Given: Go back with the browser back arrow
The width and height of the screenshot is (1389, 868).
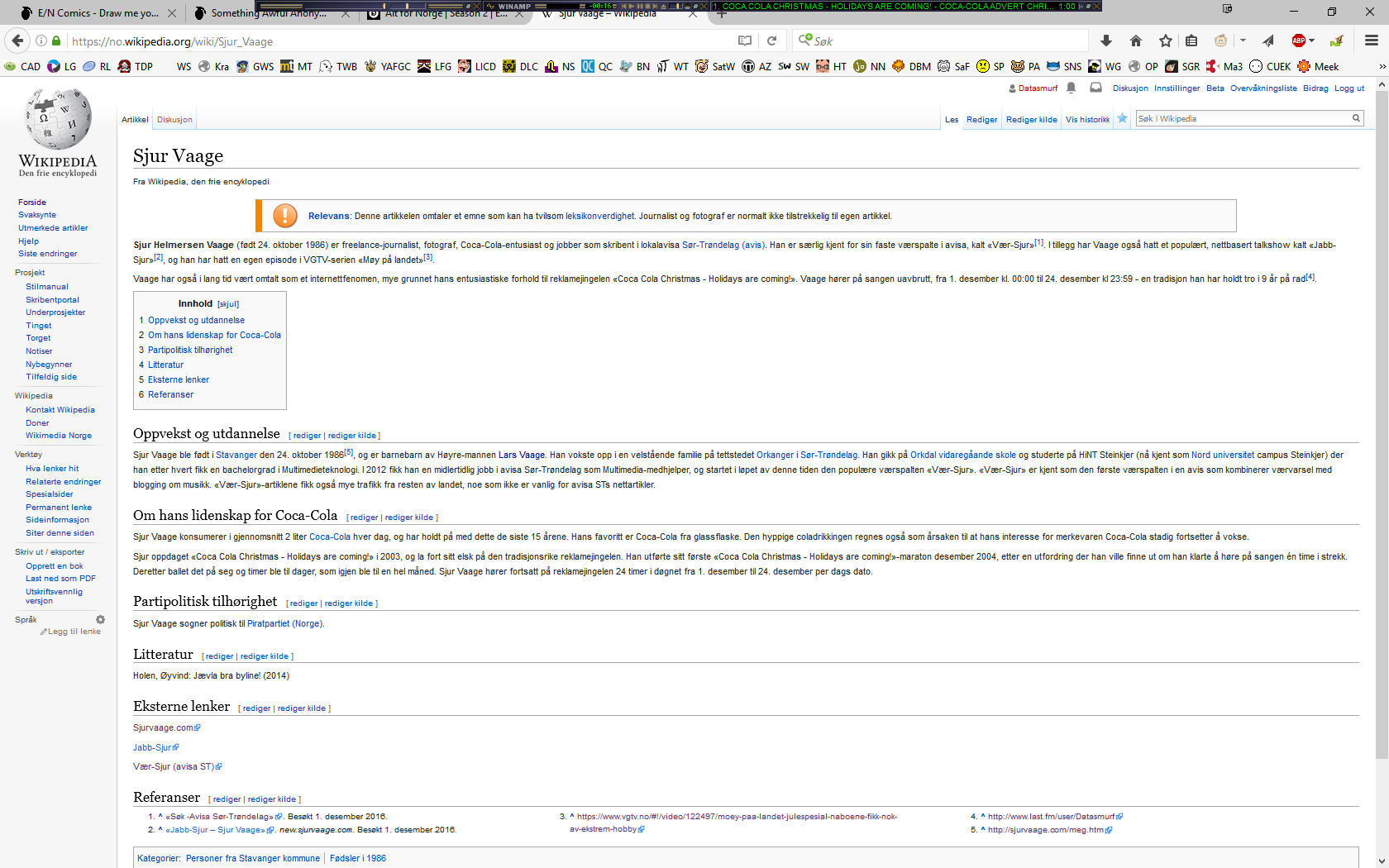Looking at the screenshot, I should 17,41.
